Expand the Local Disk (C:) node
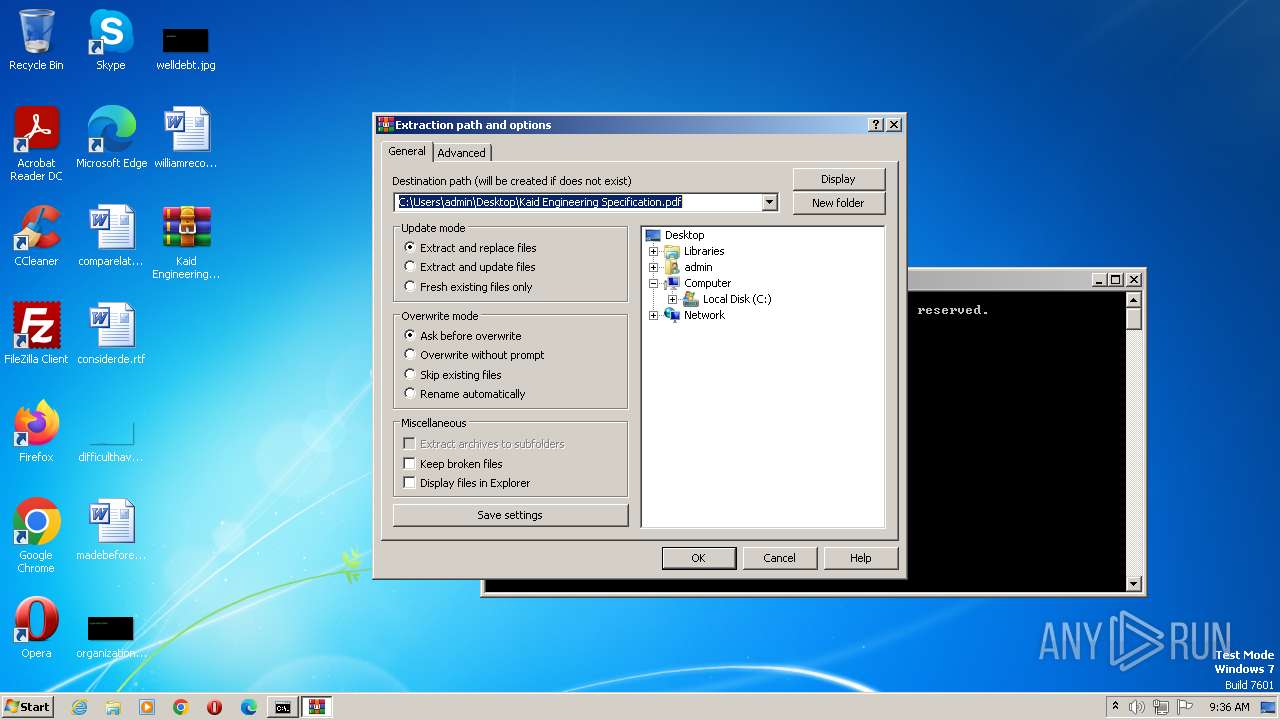1280x720 pixels. click(673, 299)
